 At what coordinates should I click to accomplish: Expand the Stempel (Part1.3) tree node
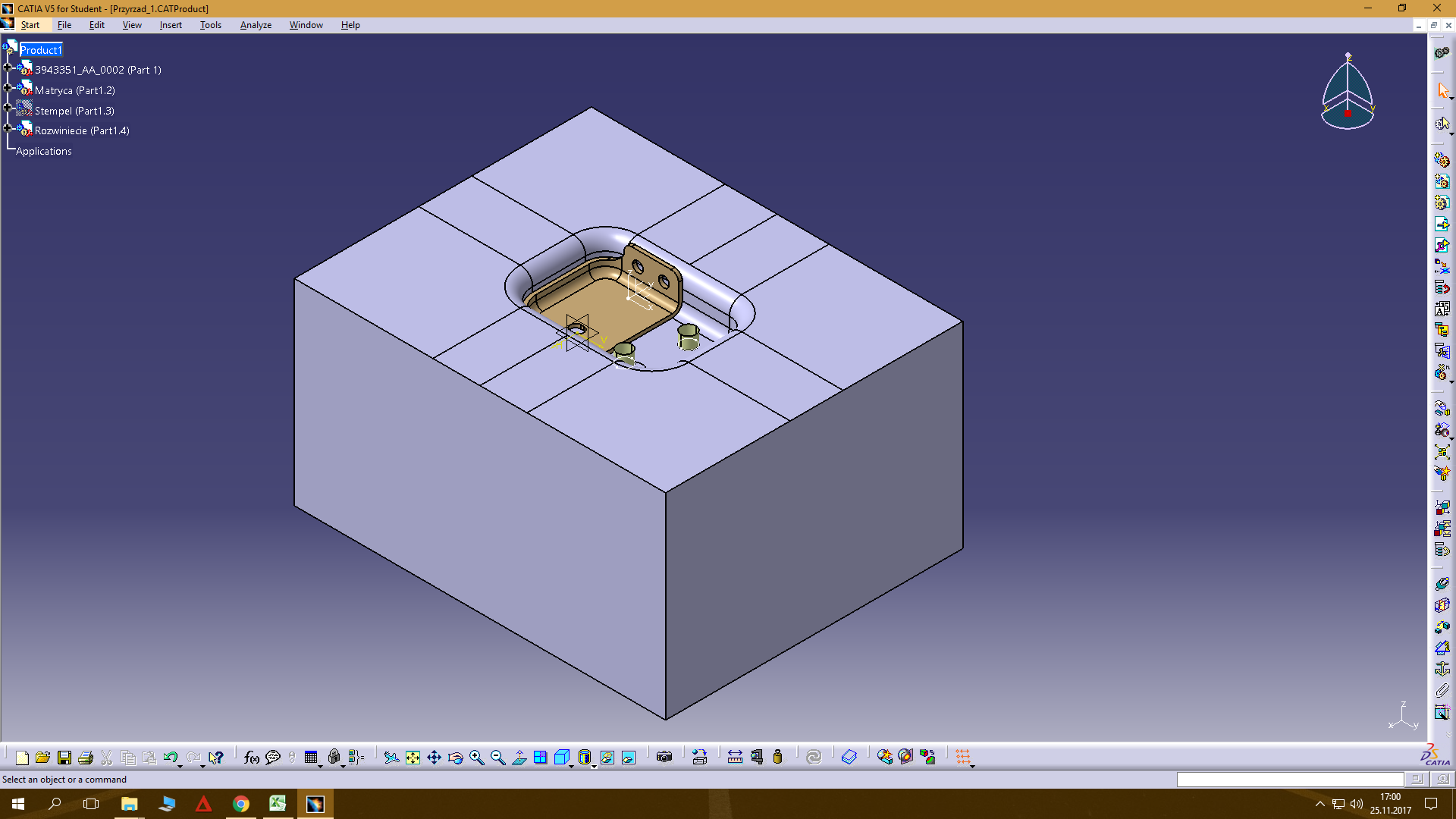8,108
